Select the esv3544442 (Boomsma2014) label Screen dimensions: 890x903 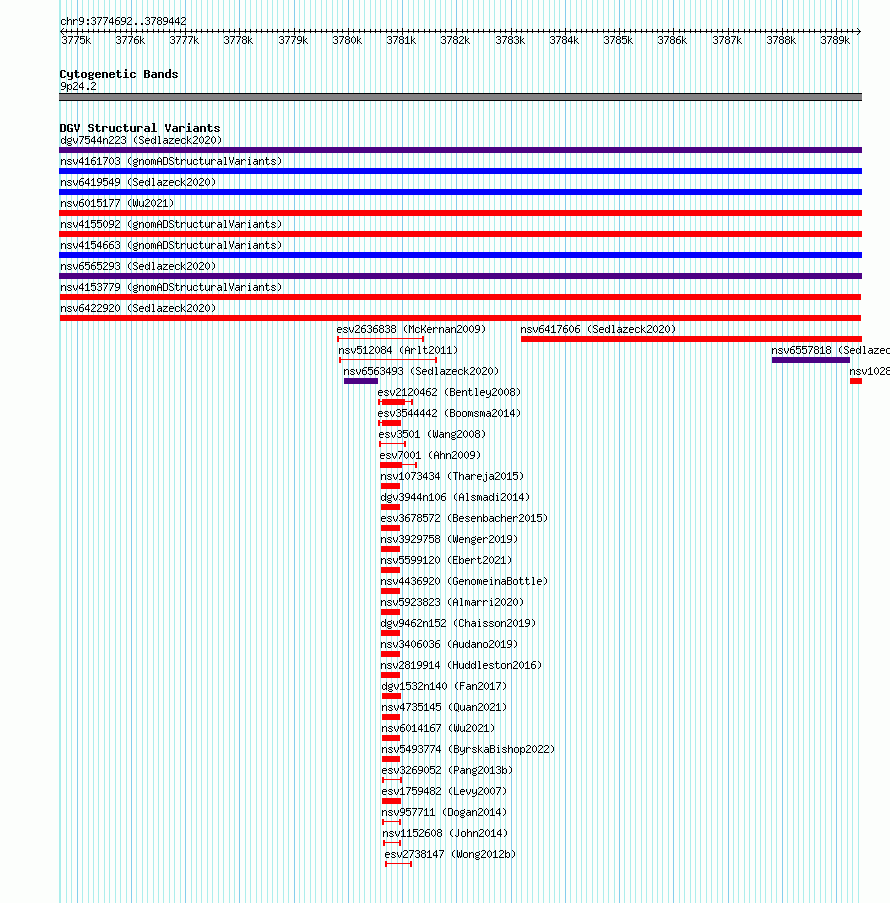pyautogui.click(x=449, y=413)
